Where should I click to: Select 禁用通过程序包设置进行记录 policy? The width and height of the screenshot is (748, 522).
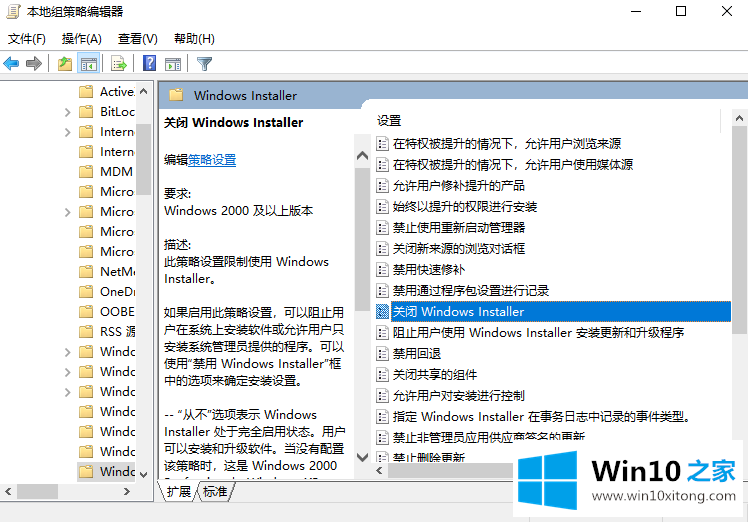[x=471, y=291]
